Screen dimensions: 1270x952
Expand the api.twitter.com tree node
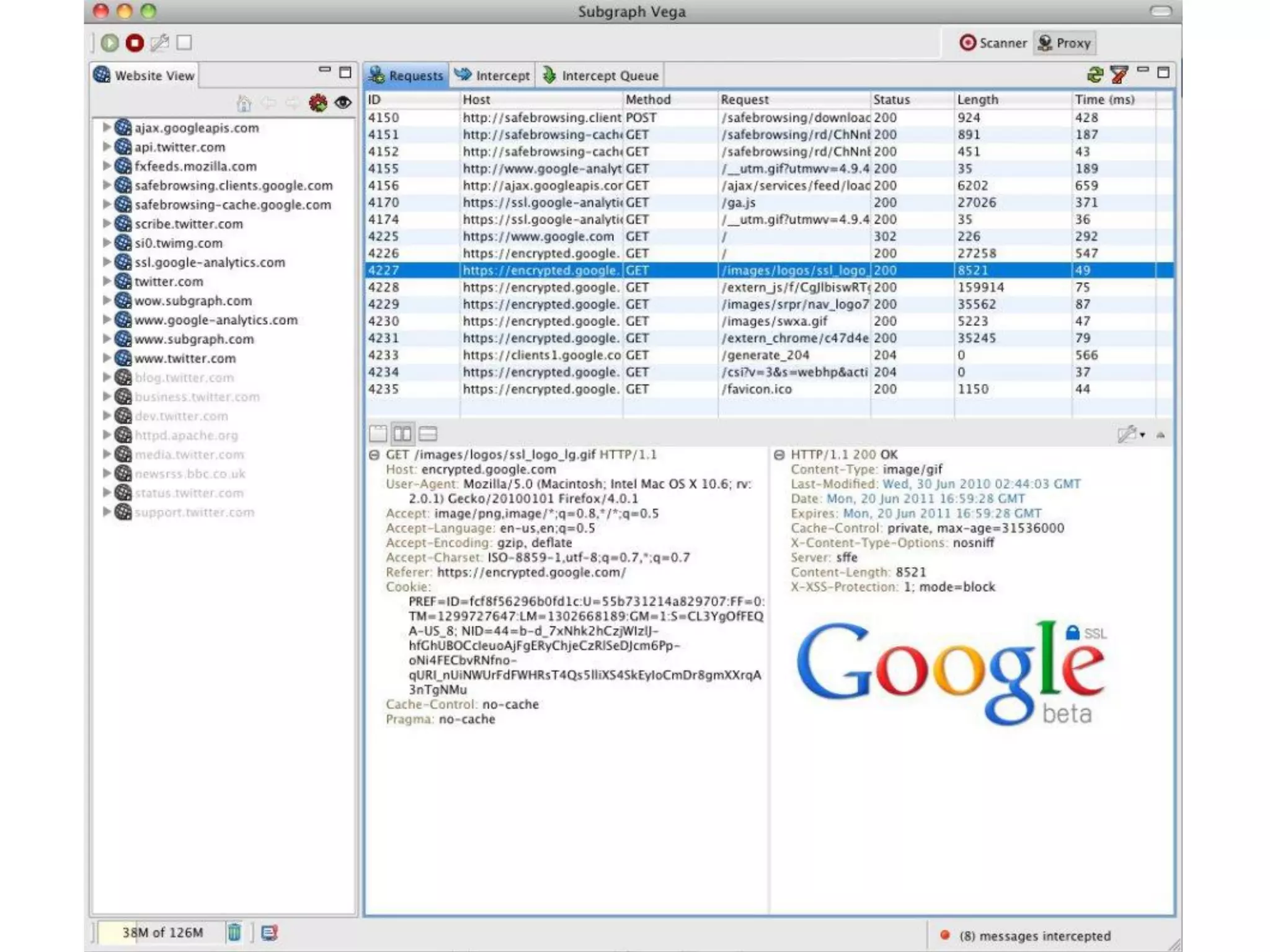(x=107, y=147)
